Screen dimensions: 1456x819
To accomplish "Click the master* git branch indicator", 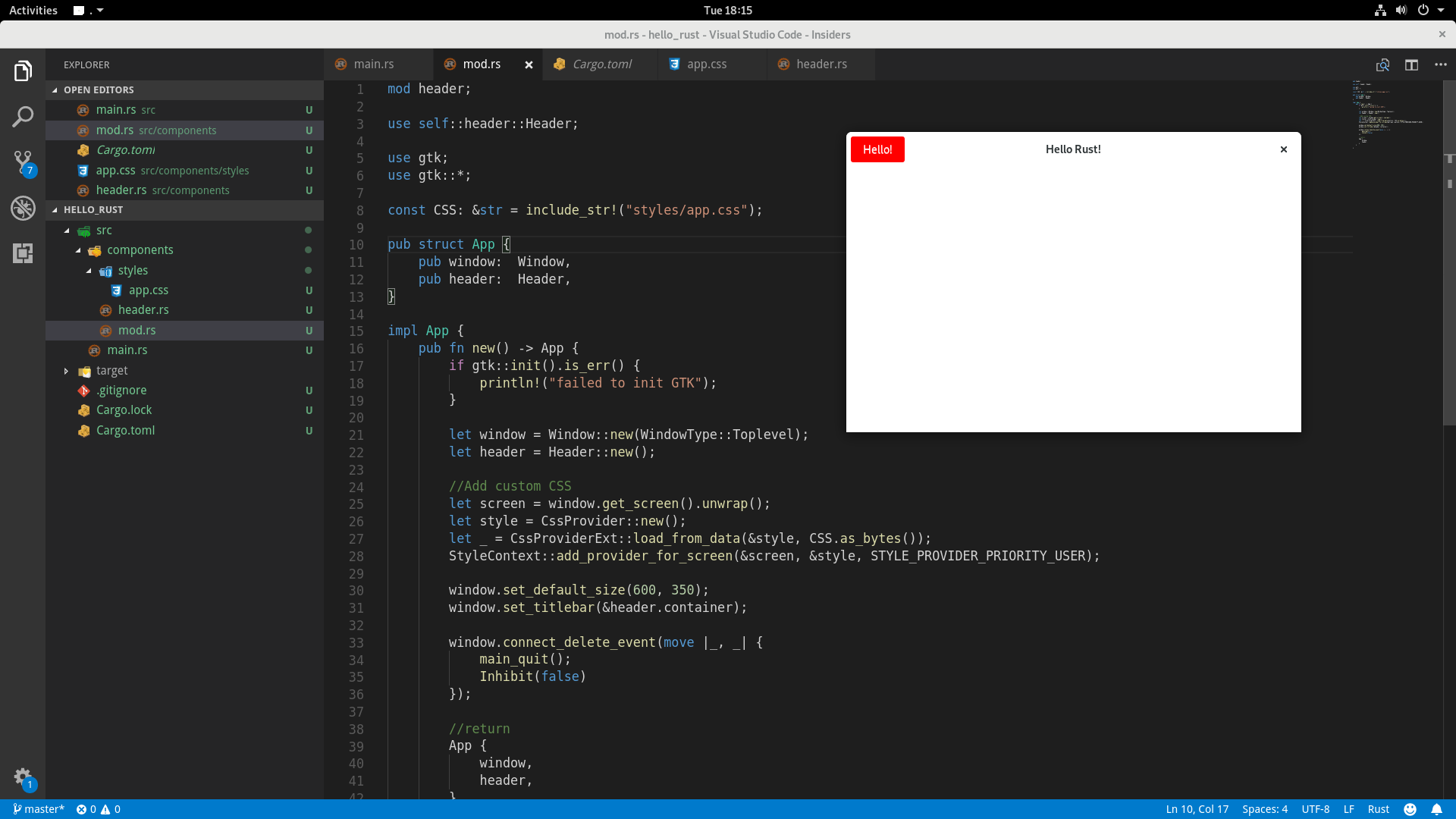I will tap(39, 809).
